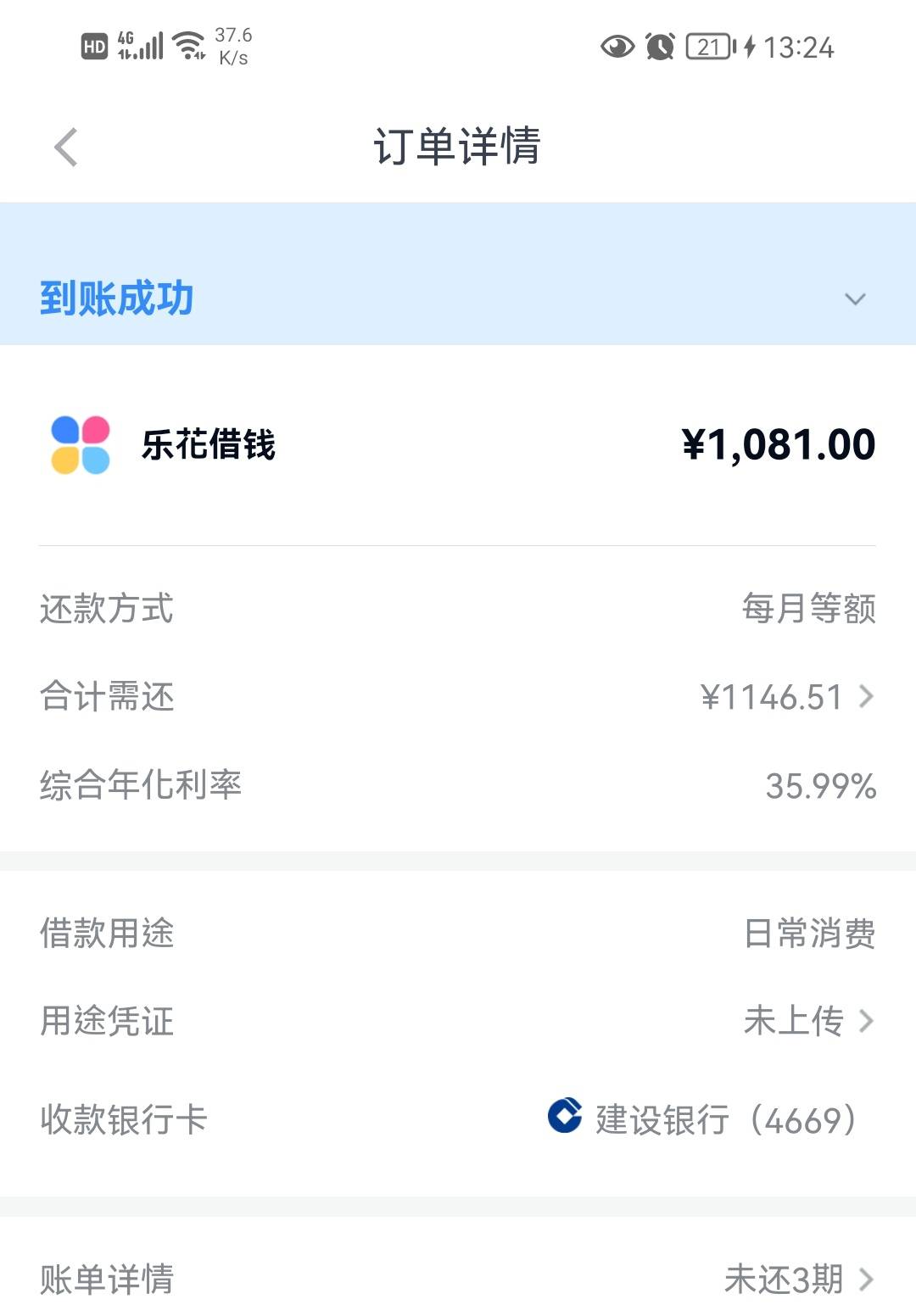Open 未上传 chevron for 用途凭证

[866, 1021]
